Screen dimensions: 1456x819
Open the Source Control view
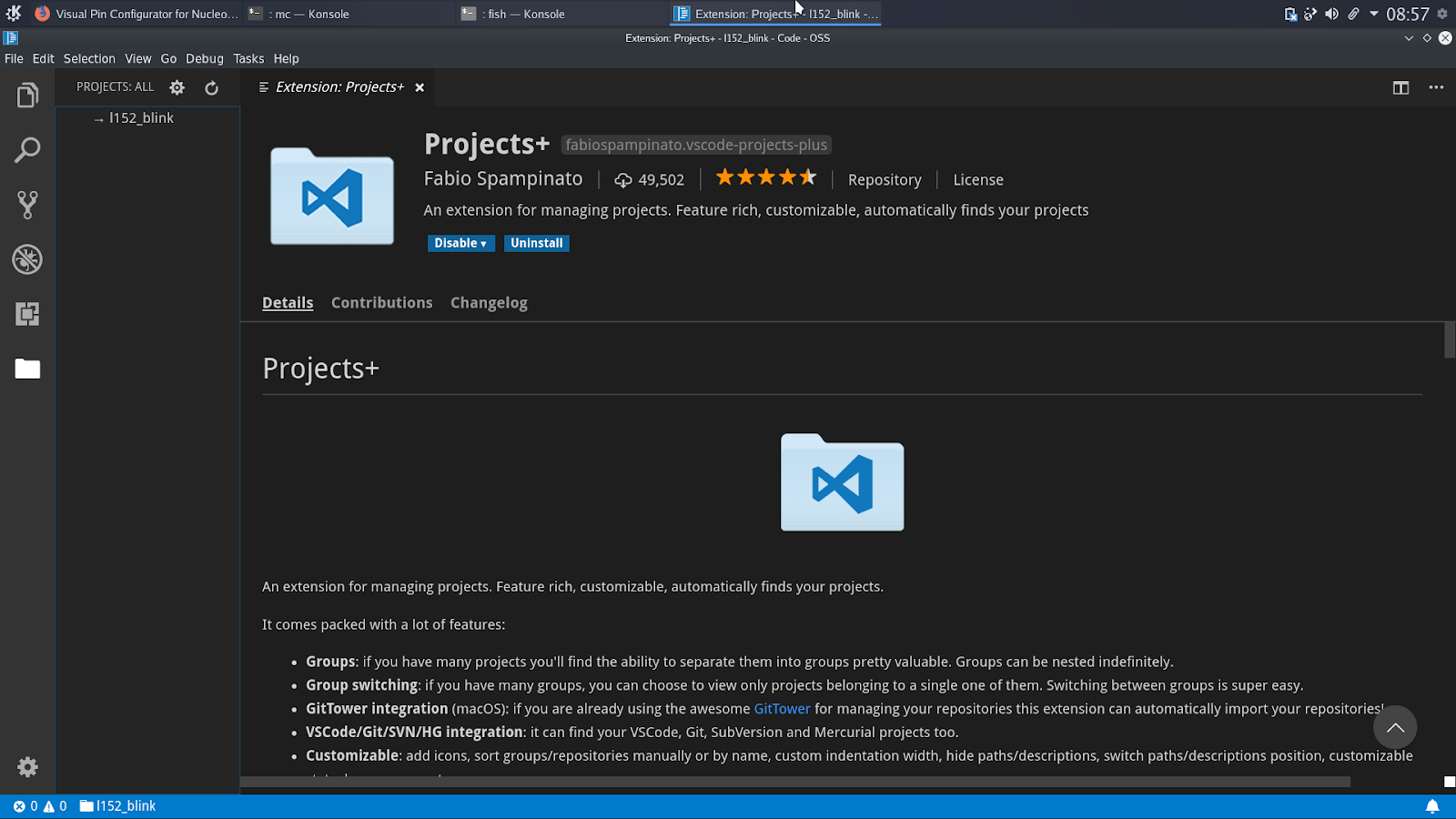[27, 205]
